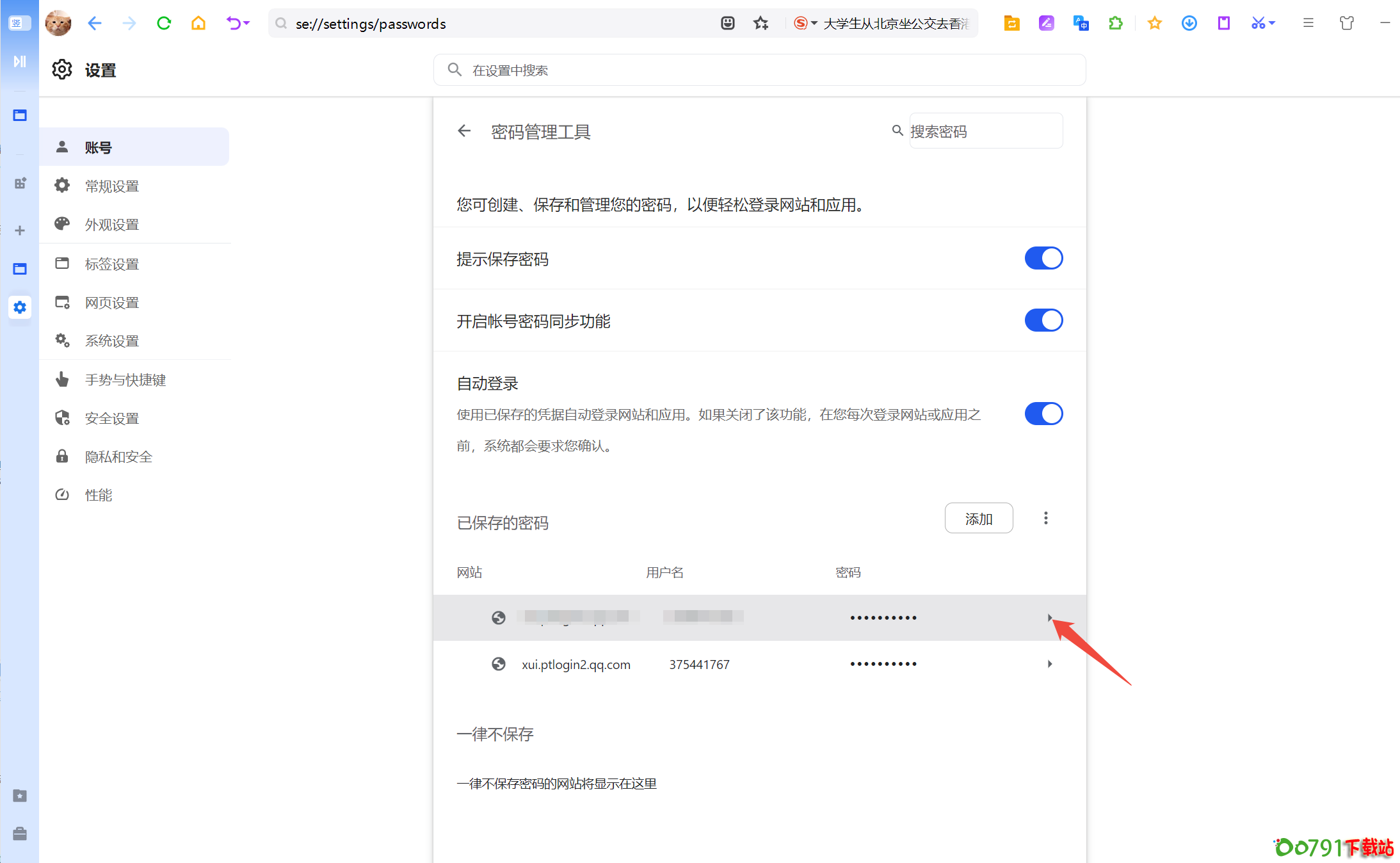The height and width of the screenshot is (863, 1400).
Task: Disable the 提示保存密码 toggle
Action: point(1043,258)
